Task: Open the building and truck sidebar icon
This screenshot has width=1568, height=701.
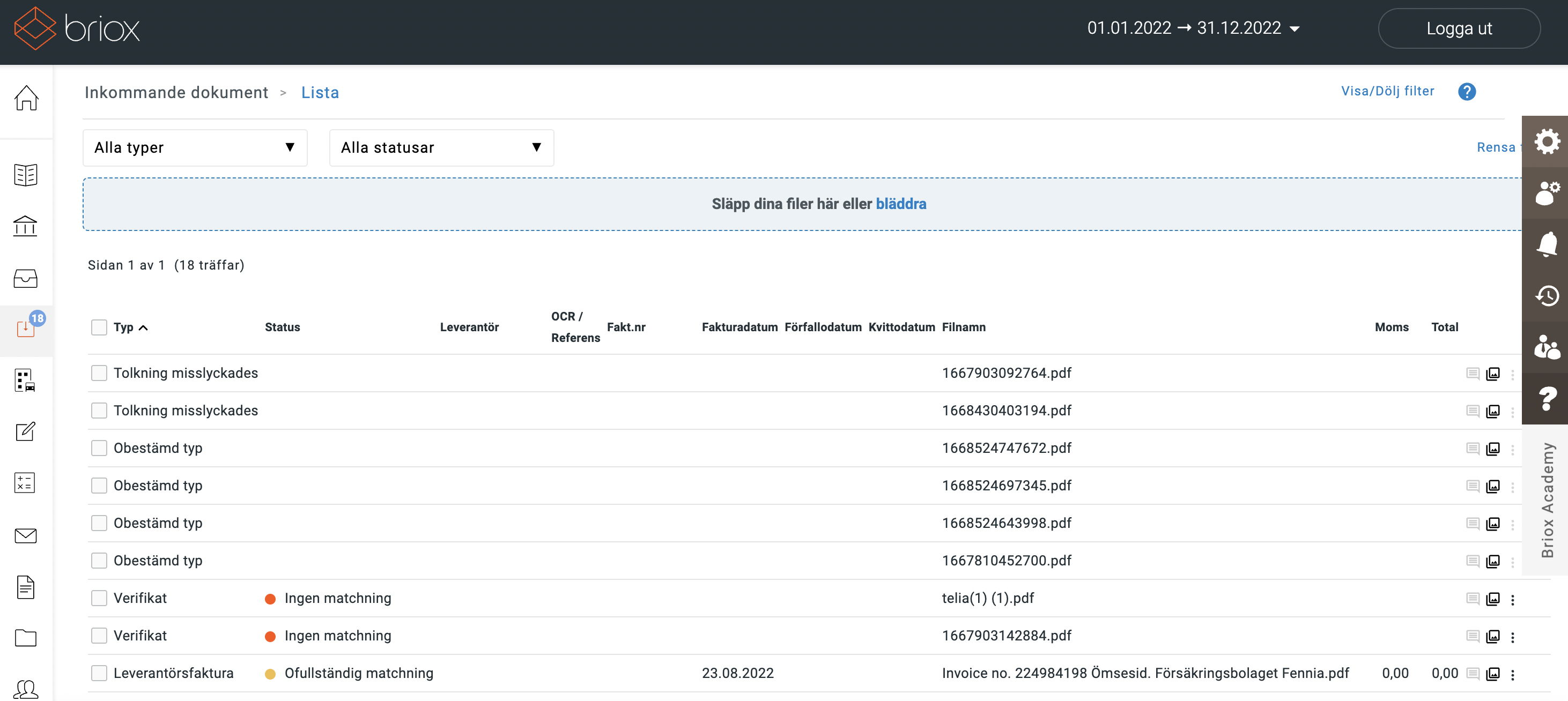Action: click(26, 381)
